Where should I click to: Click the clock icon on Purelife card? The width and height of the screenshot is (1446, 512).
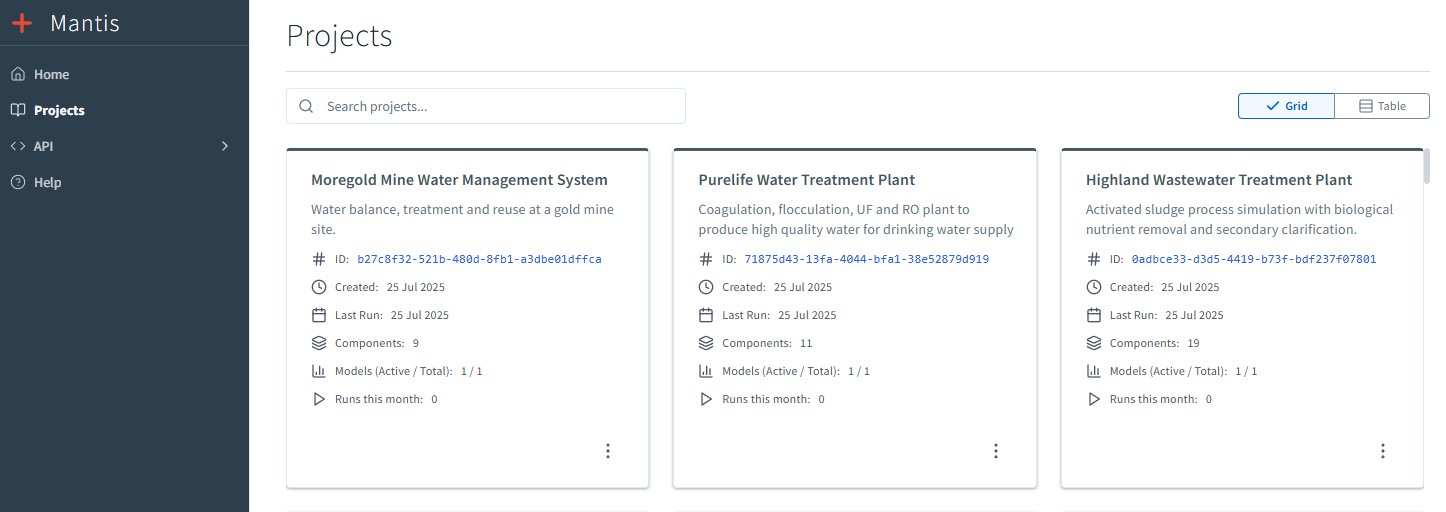(706, 287)
